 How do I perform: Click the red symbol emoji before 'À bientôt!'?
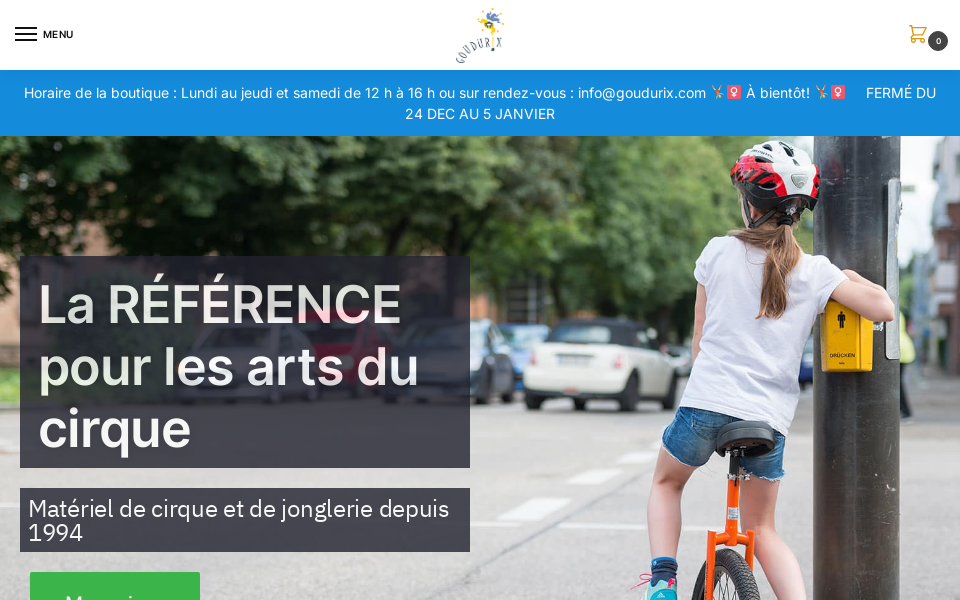point(734,92)
